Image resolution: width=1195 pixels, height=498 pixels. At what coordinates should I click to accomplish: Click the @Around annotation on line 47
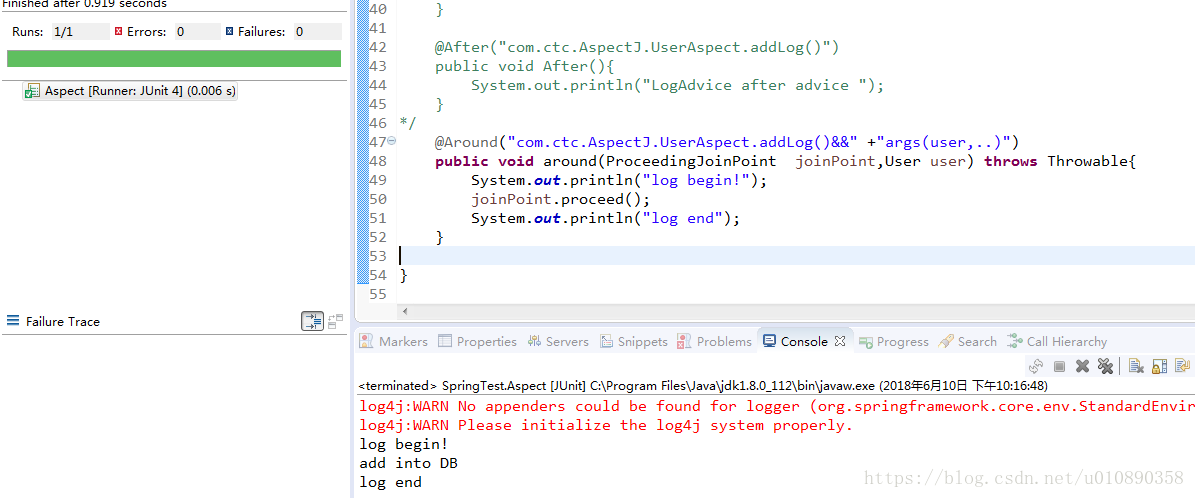(466, 142)
